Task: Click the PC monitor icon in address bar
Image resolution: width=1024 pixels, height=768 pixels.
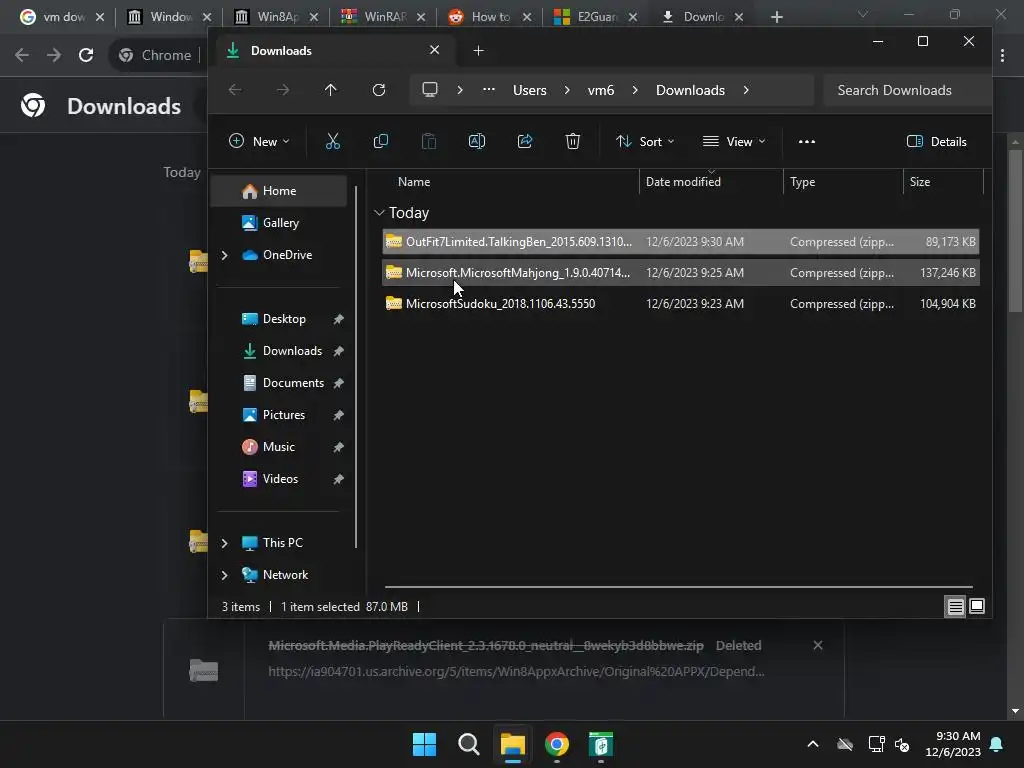Action: click(430, 89)
